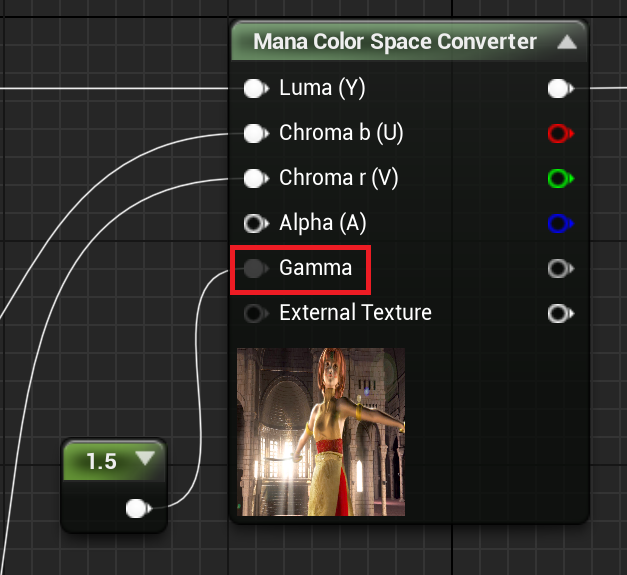Image resolution: width=627 pixels, height=575 pixels.
Task: Click the Luma (Y) label
Action: 322,88
